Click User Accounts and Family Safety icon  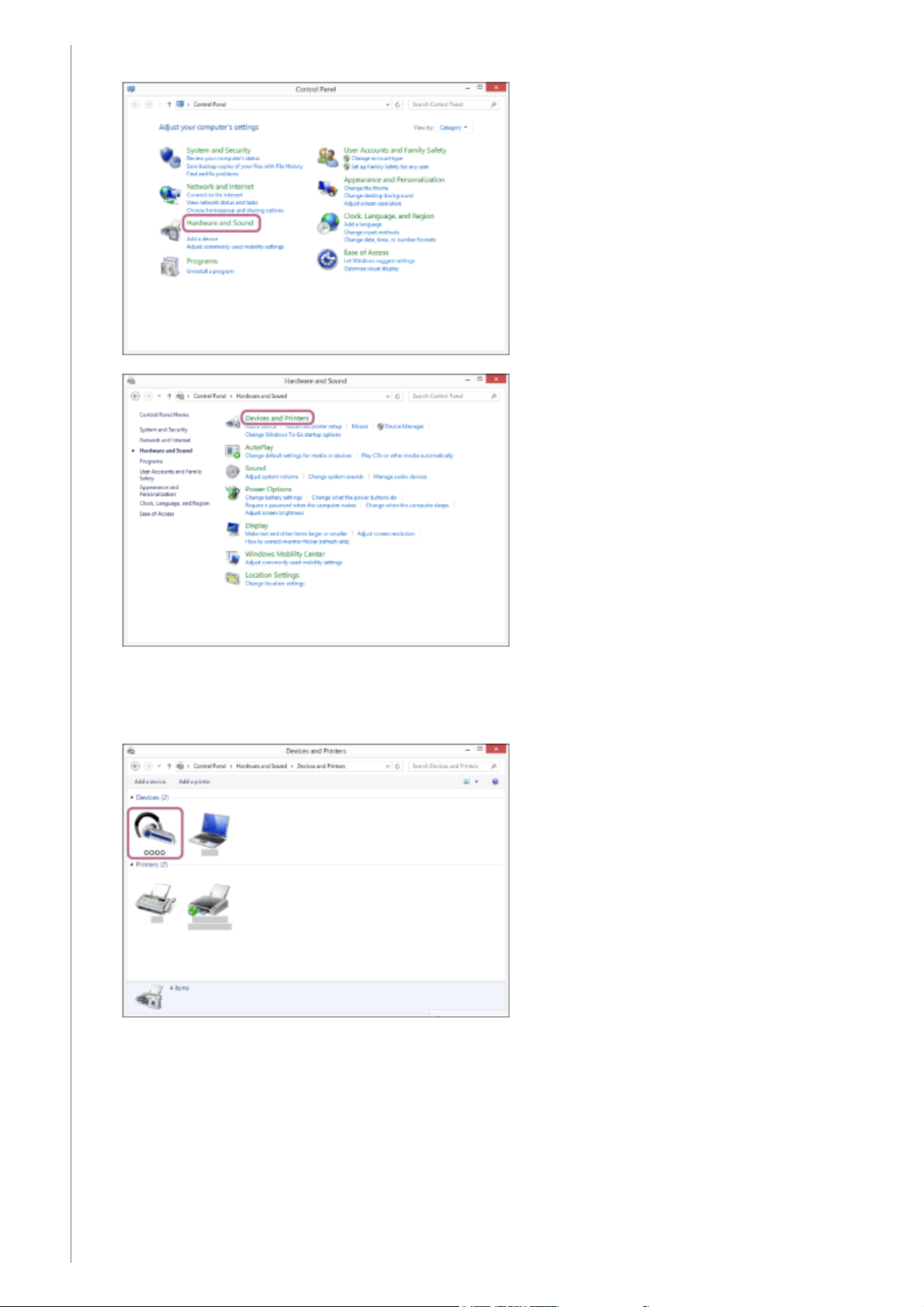(327, 157)
